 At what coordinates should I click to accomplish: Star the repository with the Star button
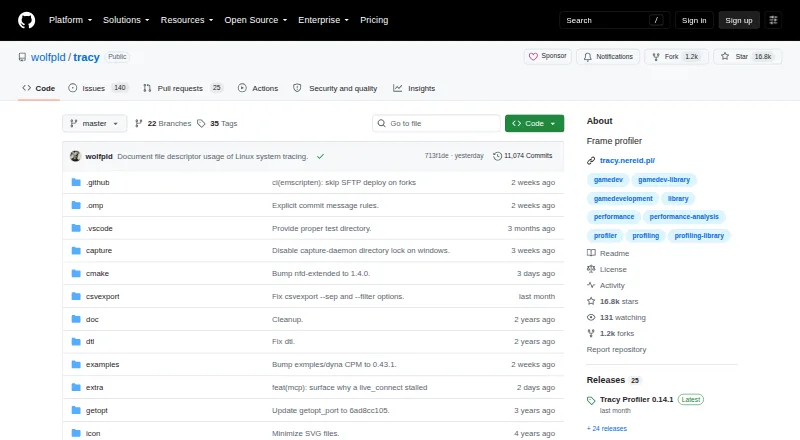click(747, 56)
